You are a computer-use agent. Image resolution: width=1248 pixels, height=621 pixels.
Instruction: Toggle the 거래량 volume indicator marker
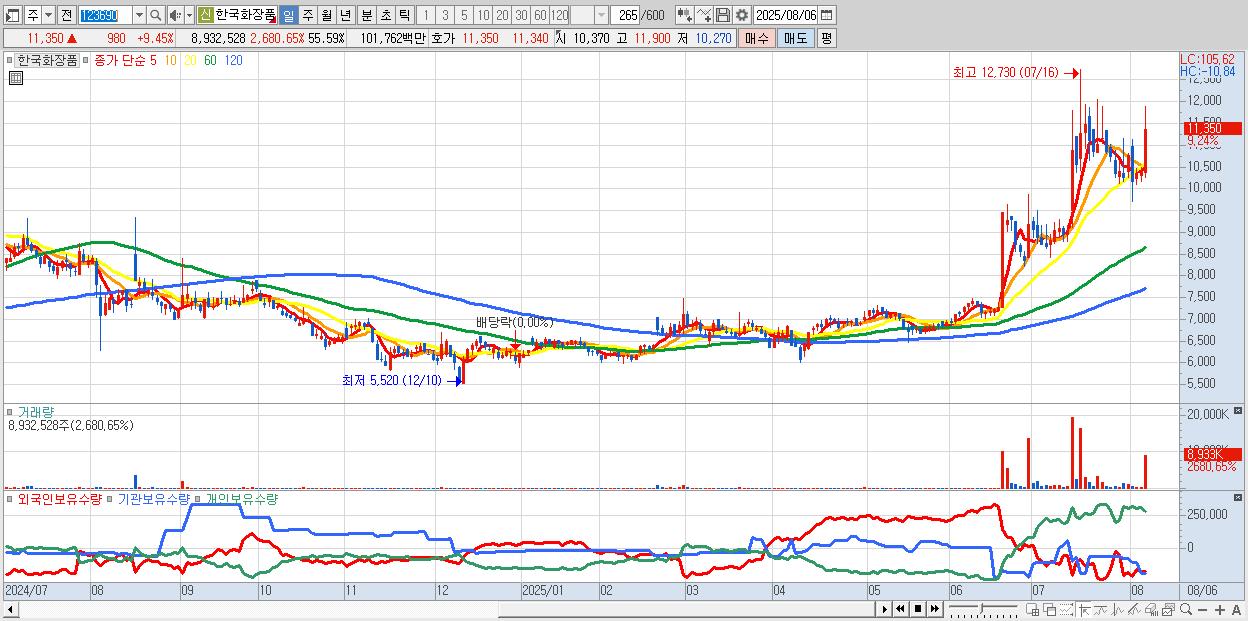[x=10, y=412]
